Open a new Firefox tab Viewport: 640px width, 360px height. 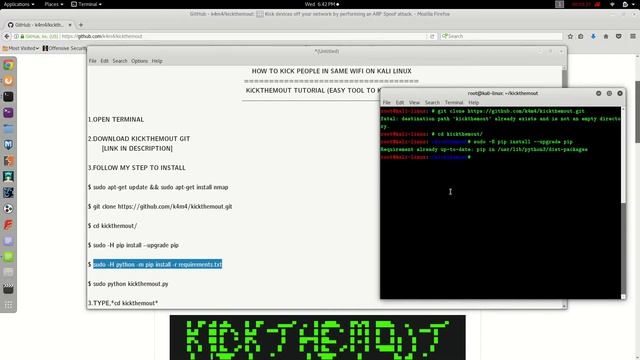(81, 25)
